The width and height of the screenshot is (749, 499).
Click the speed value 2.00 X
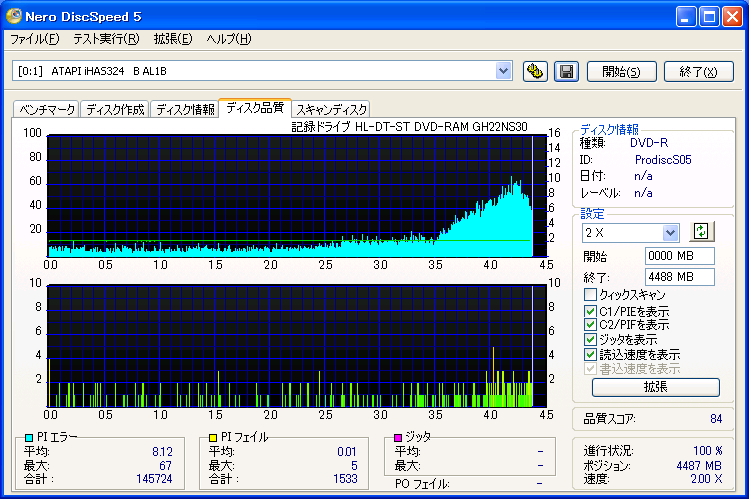pos(706,478)
